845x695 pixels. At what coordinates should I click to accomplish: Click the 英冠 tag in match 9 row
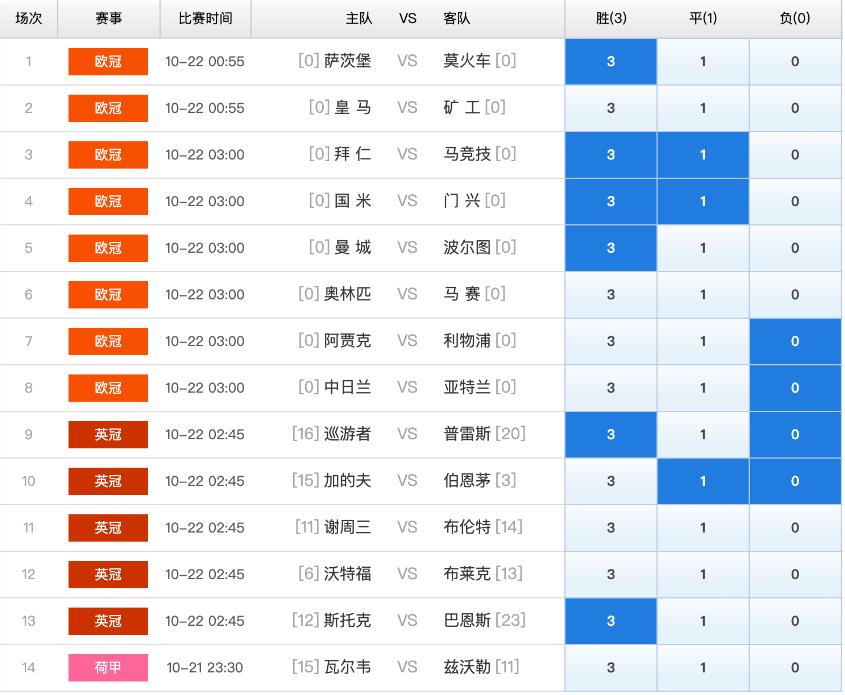pyautogui.click(x=108, y=434)
